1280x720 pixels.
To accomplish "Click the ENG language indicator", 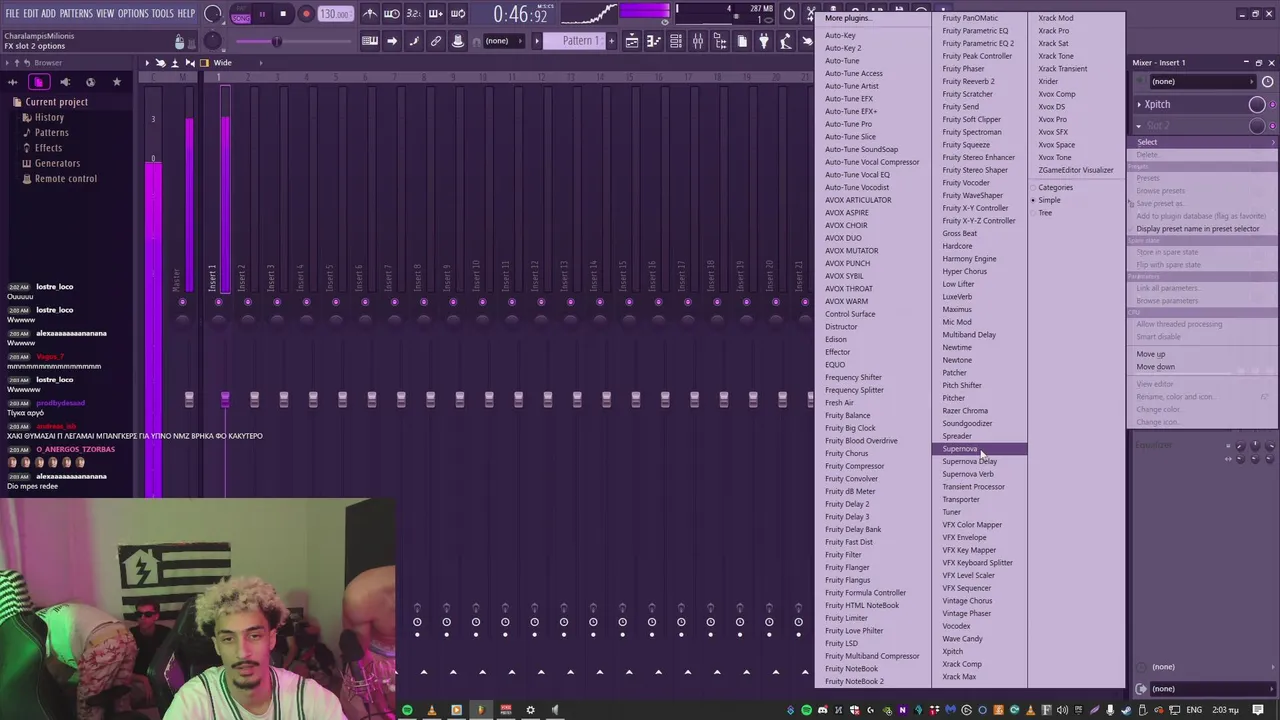I will 1194,711.
